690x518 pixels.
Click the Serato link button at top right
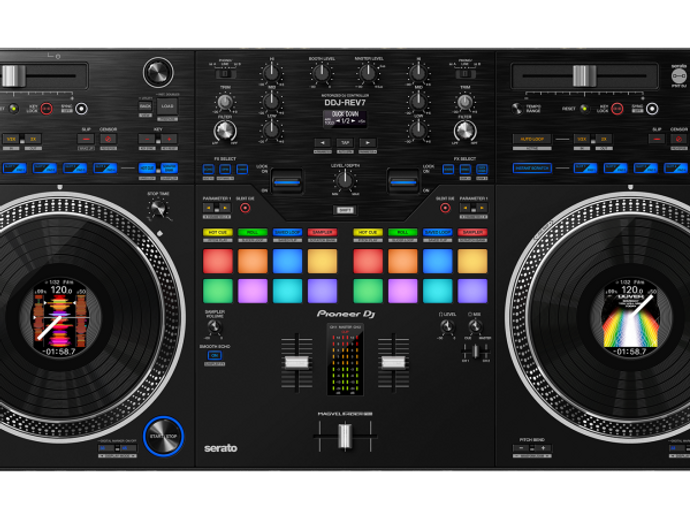pos(679,76)
